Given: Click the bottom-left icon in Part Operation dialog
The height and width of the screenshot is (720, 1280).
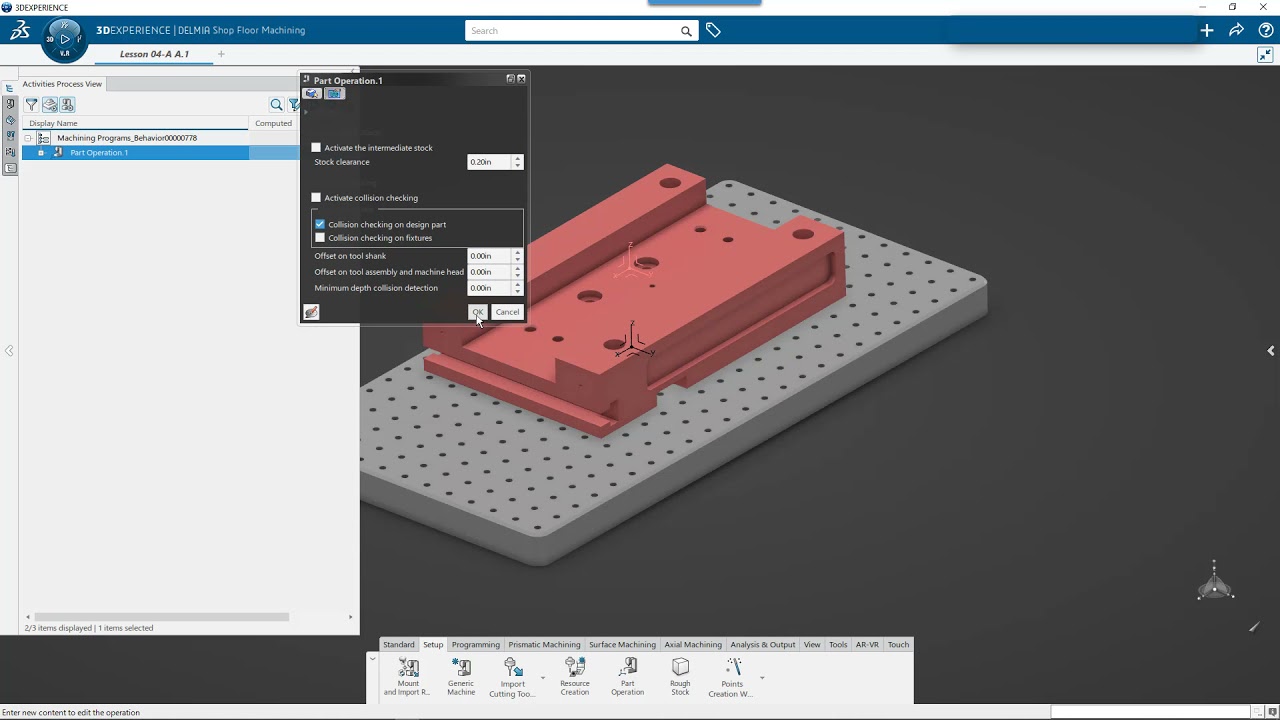Looking at the screenshot, I should pos(311,312).
